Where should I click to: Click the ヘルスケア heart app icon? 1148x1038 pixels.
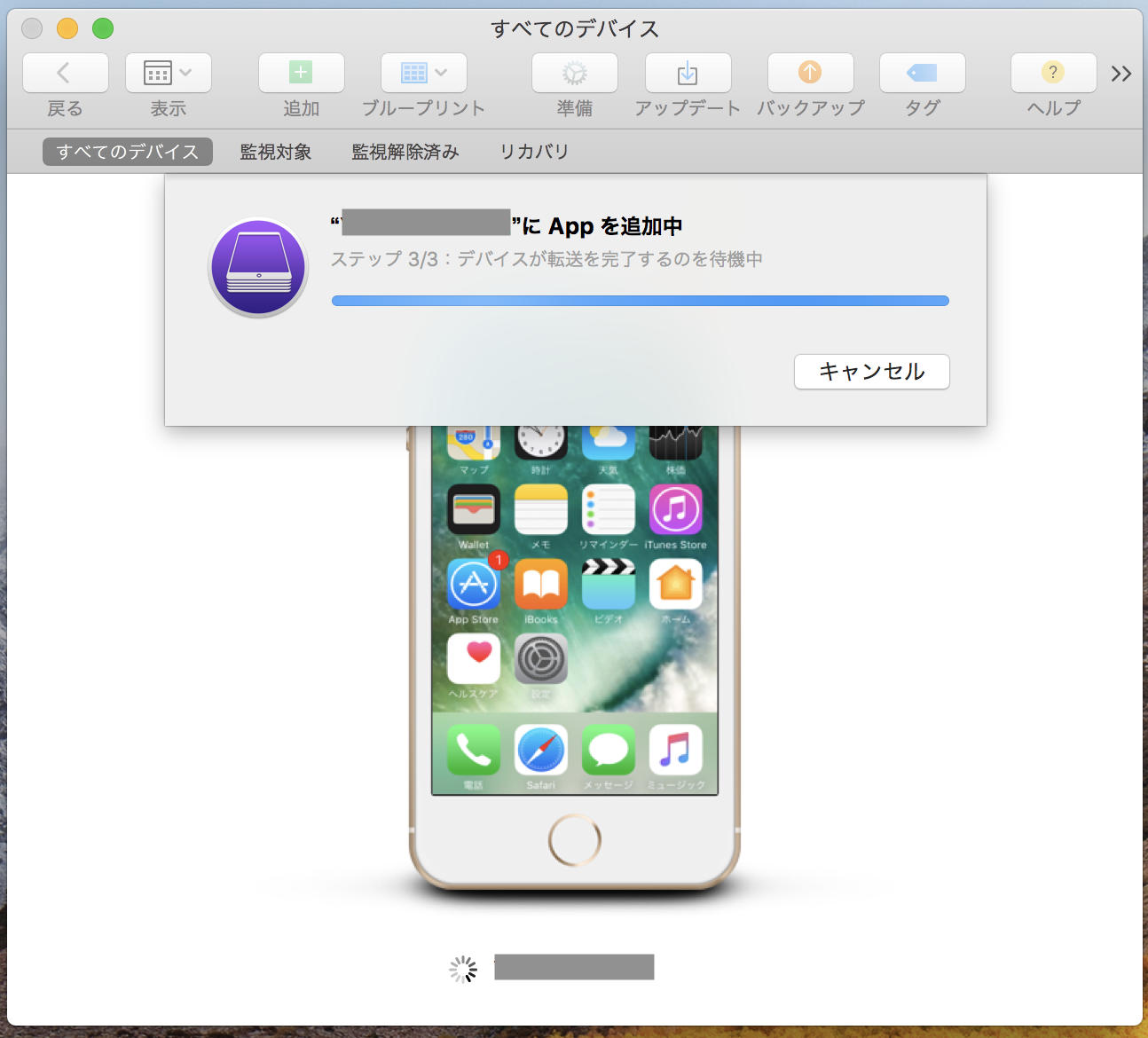coord(474,658)
